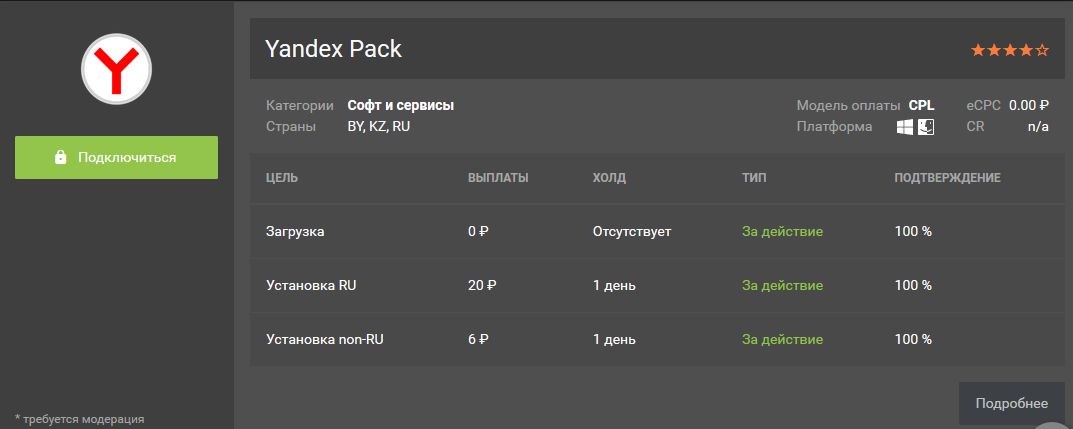Click the macOS Finder platform icon

[x=926, y=127]
